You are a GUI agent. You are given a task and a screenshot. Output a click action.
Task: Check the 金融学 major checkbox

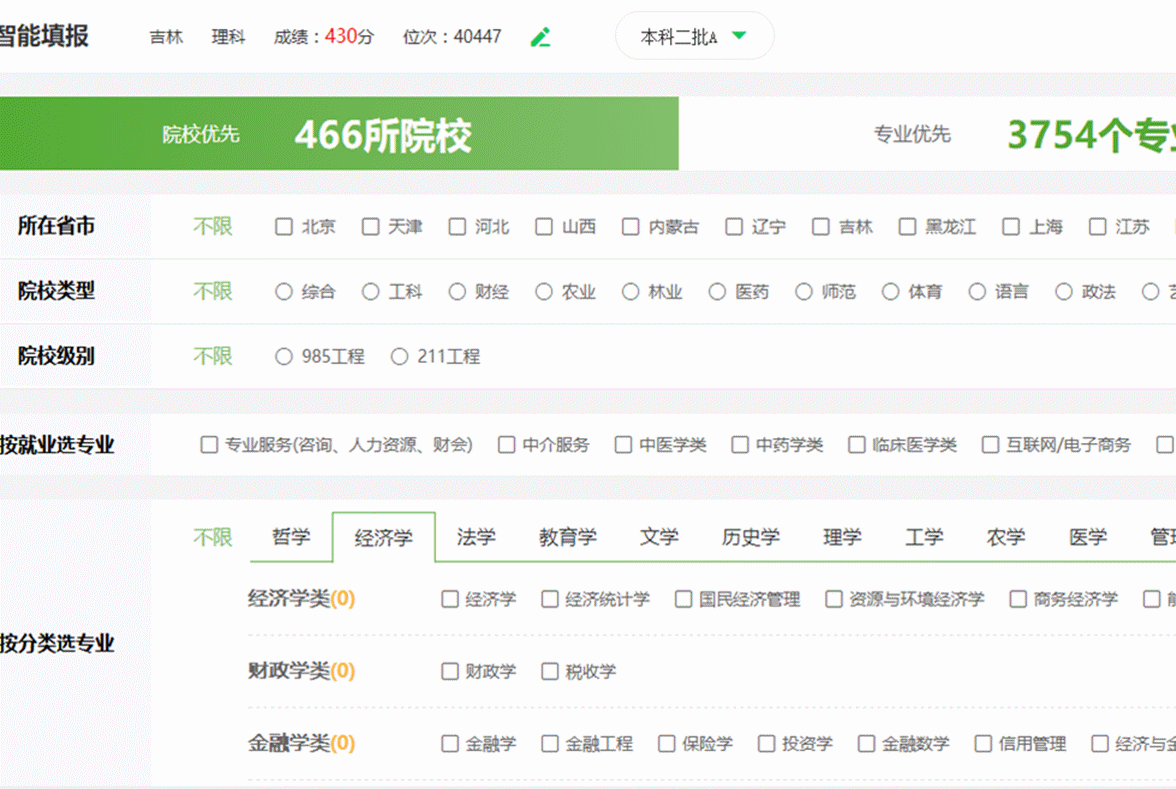[450, 743]
